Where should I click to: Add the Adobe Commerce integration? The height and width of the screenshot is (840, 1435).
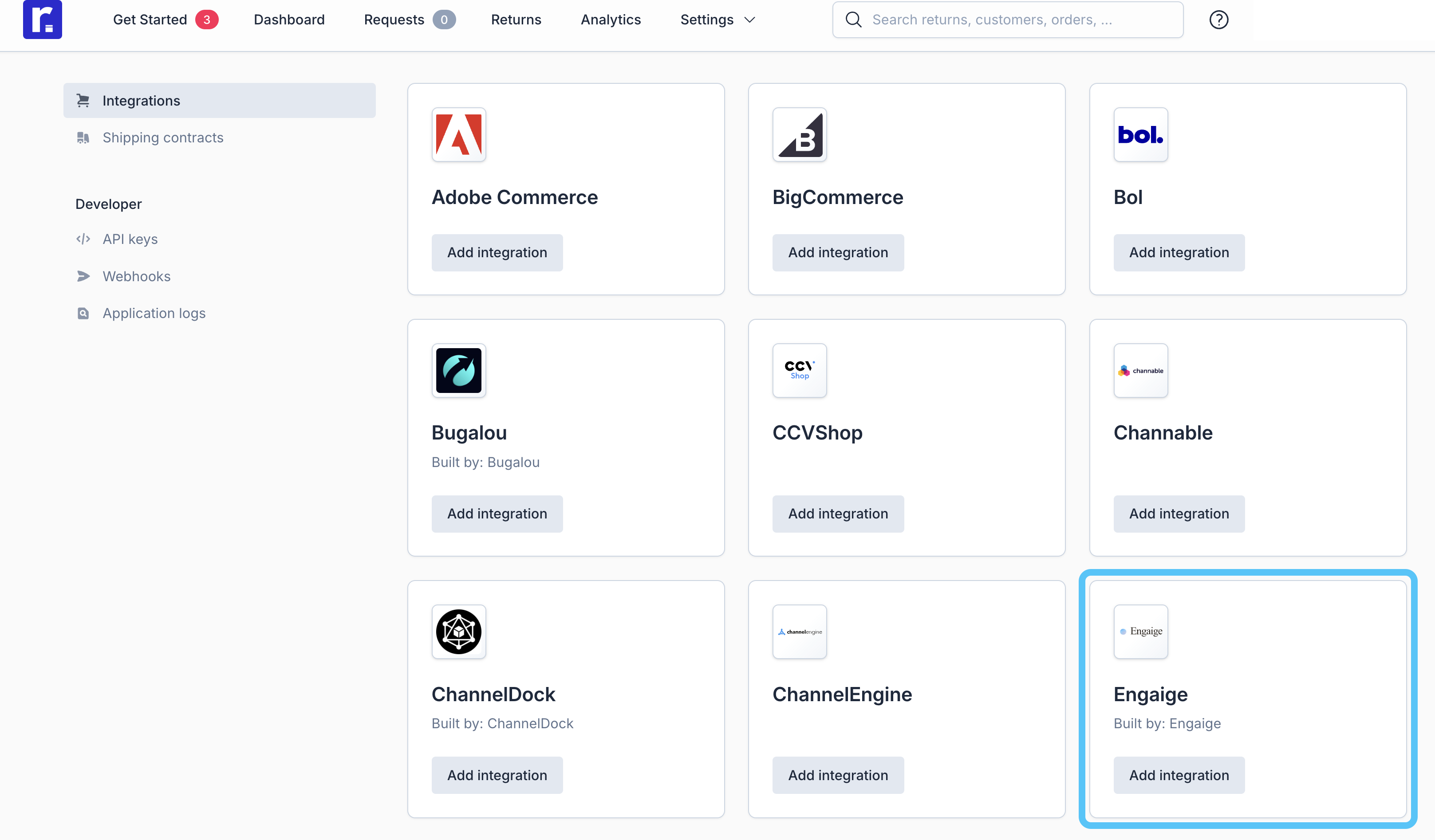click(497, 253)
